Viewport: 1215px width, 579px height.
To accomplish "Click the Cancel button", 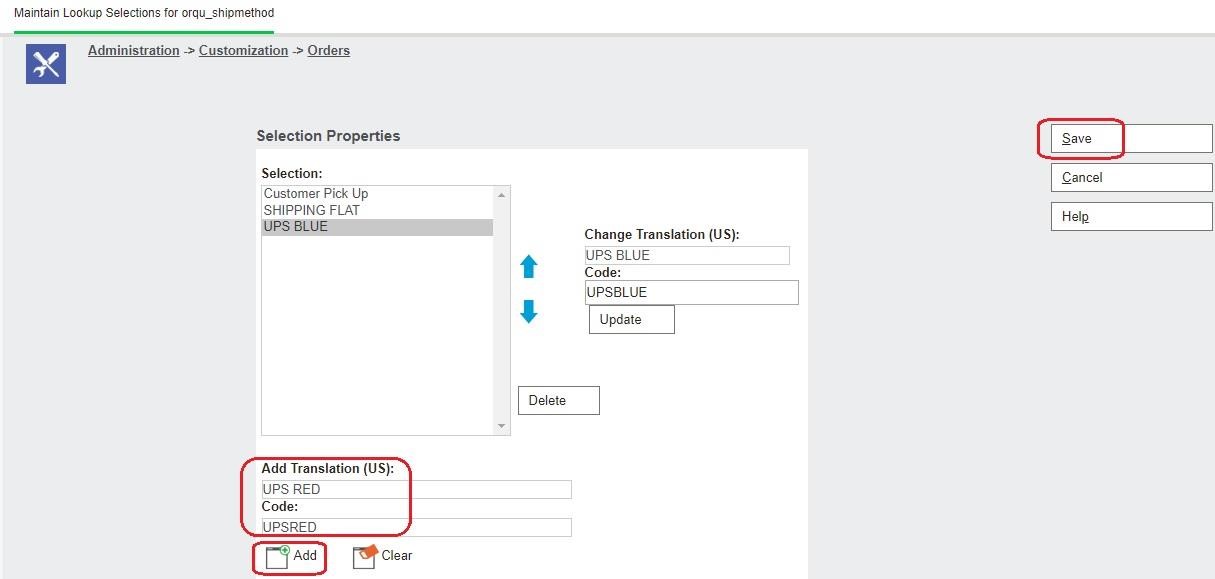I will 1131,177.
